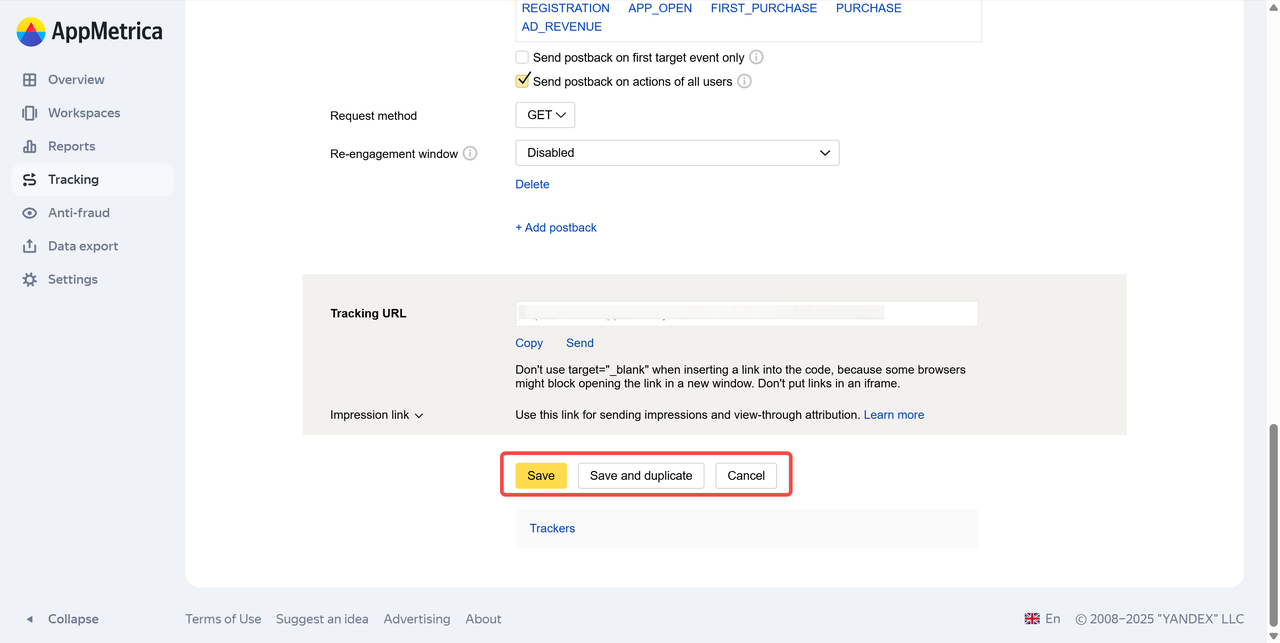This screenshot has height=643, width=1280.
Task: Expand the Impression link section
Action: pos(377,415)
